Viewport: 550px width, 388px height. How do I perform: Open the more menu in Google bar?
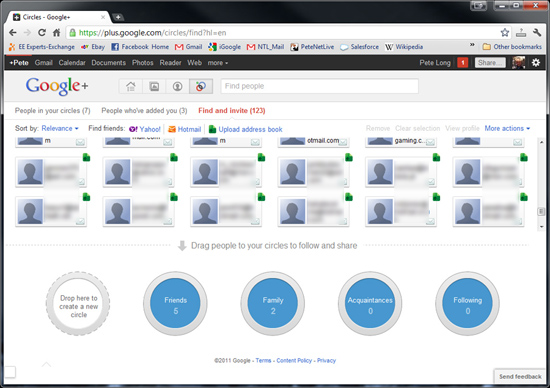tap(217, 63)
